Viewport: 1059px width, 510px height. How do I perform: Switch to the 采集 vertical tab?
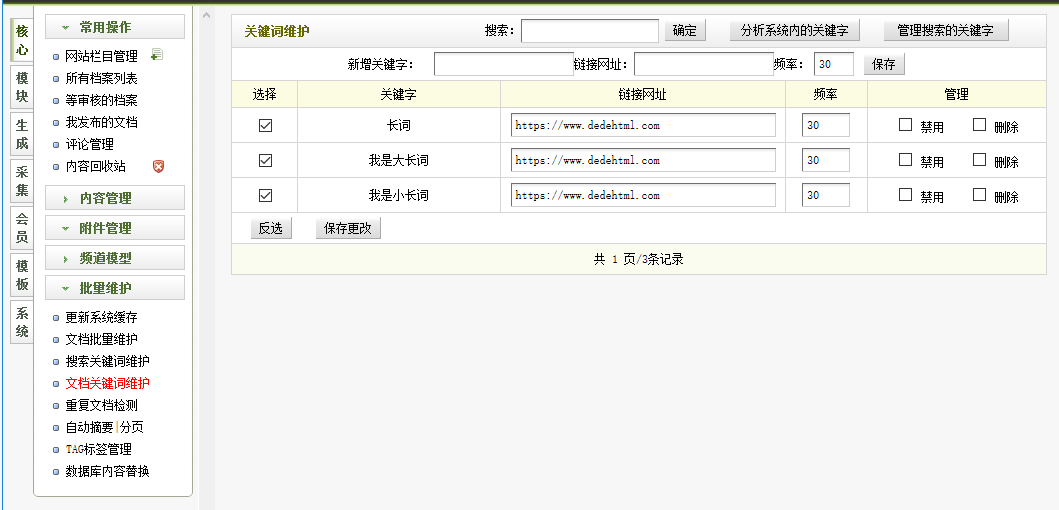point(22,181)
